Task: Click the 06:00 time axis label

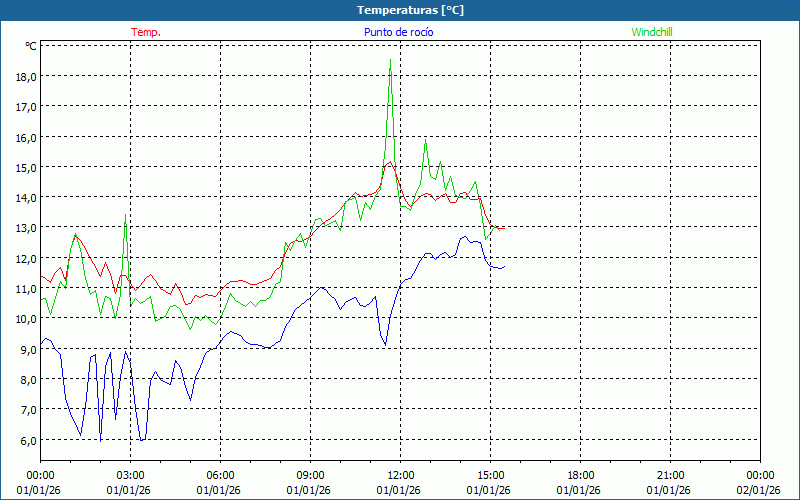Action: click(220, 475)
